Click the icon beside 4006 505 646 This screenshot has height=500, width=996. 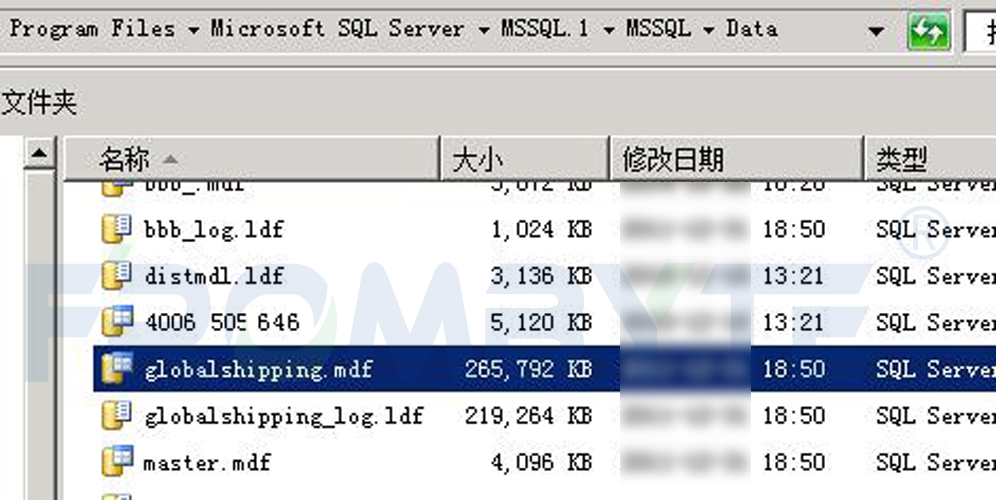tap(118, 321)
